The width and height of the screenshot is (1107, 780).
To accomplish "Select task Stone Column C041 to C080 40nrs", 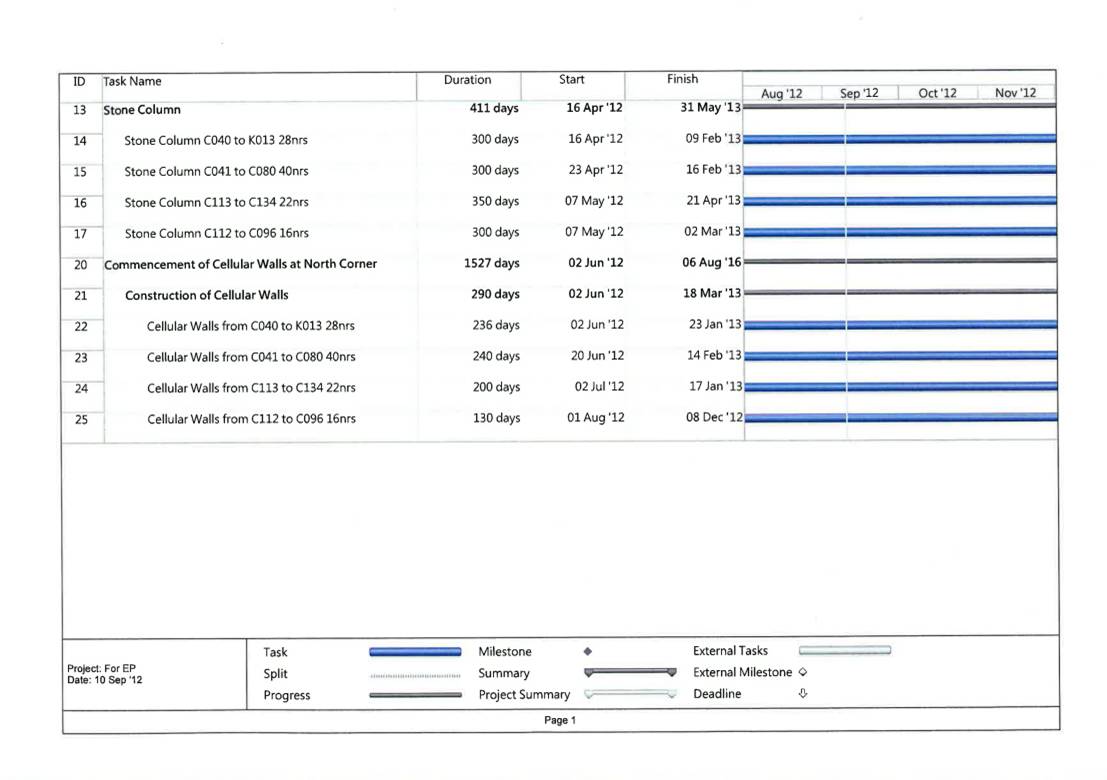I will (x=216, y=171).
